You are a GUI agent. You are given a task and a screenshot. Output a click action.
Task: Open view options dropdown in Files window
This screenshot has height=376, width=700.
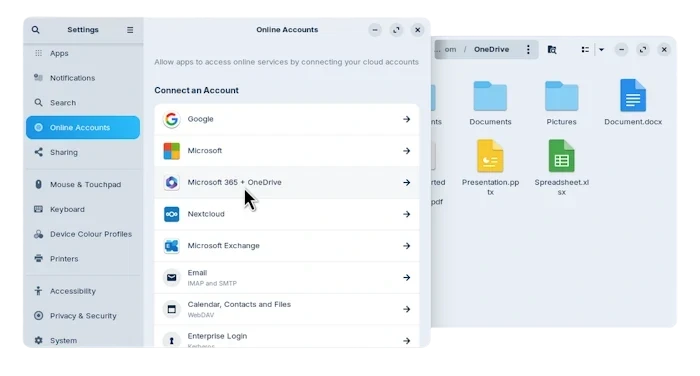[x=601, y=50]
